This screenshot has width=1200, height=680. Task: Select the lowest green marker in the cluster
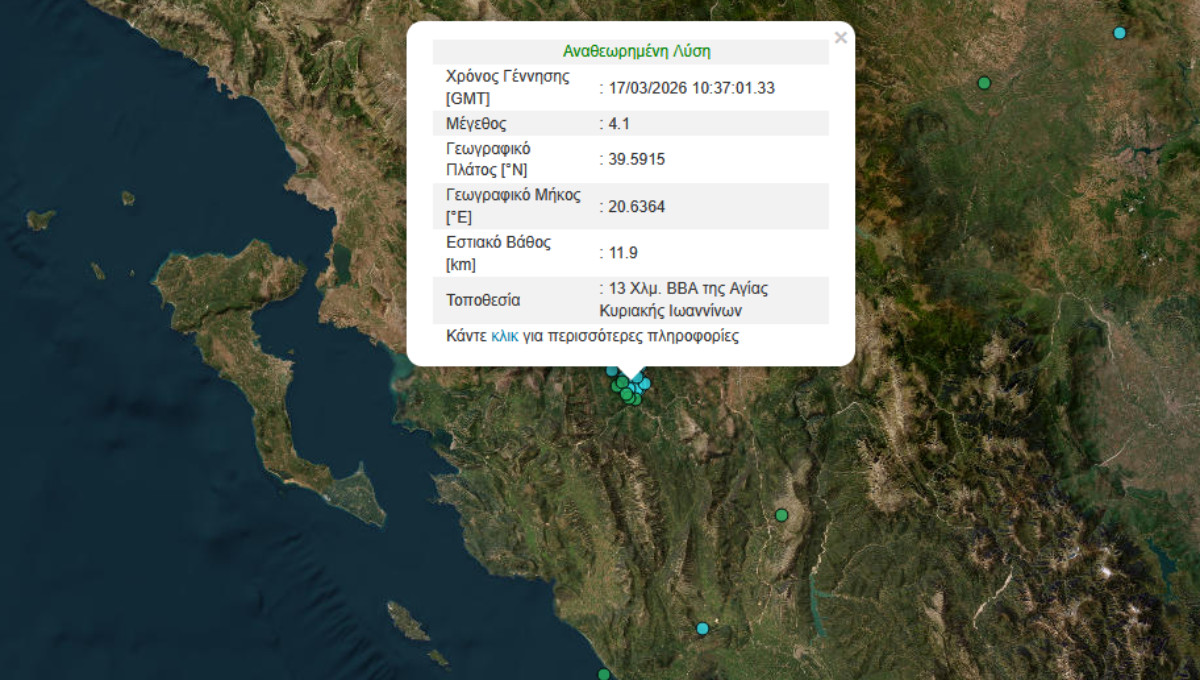(635, 400)
